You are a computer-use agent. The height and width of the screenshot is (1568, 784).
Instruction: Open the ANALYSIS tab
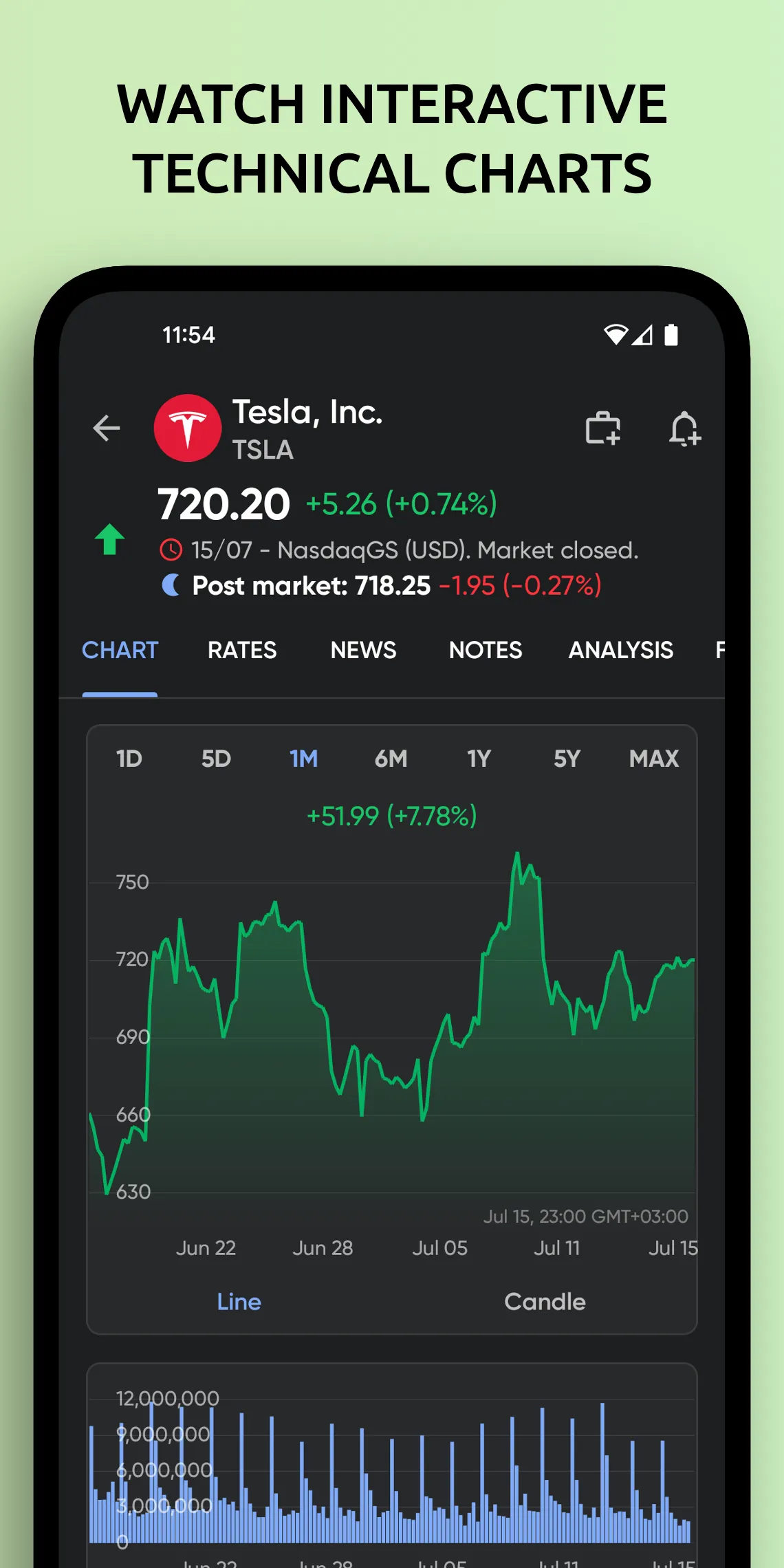[620, 650]
